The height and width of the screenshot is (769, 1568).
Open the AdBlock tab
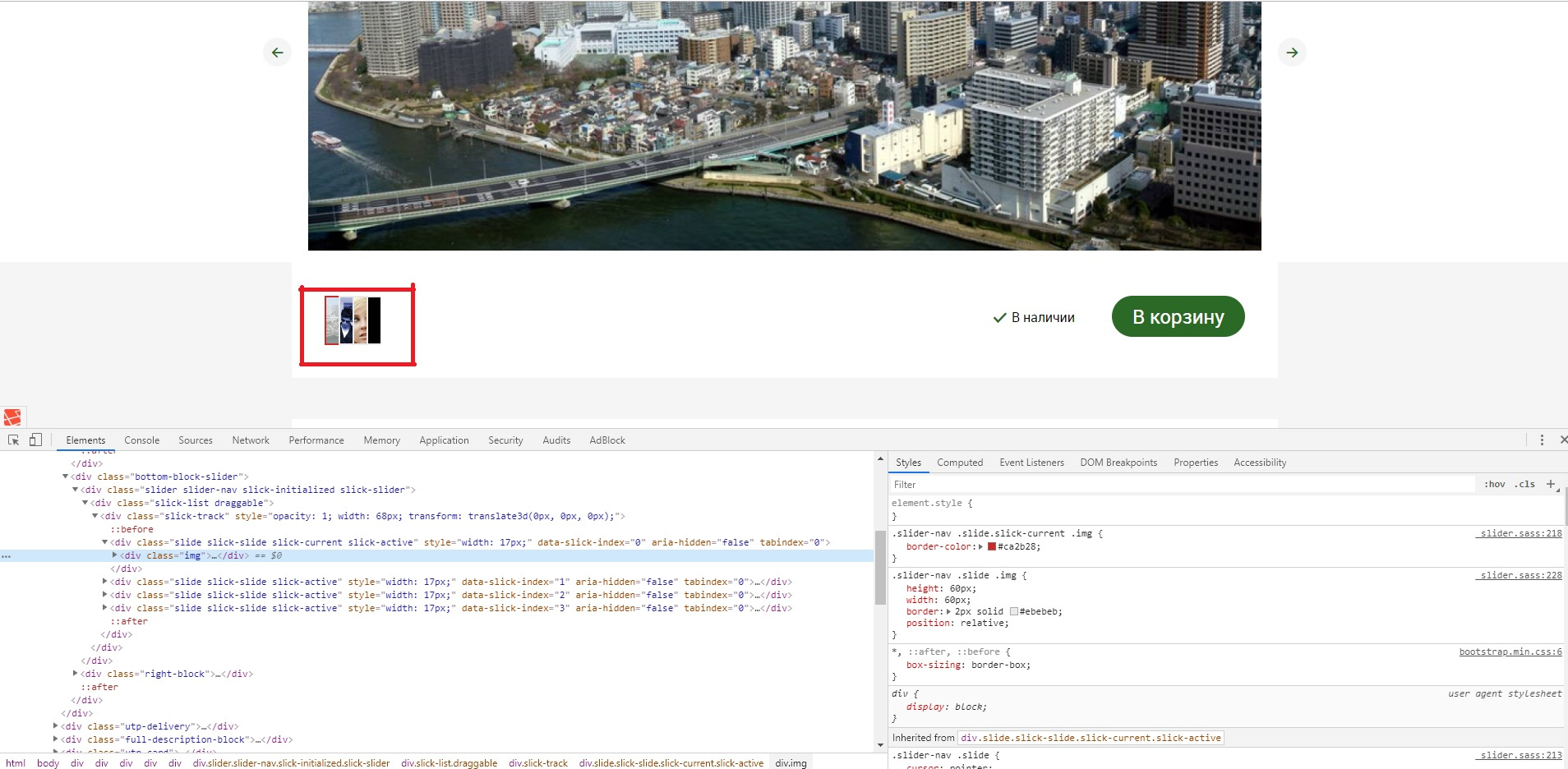click(x=607, y=440)
